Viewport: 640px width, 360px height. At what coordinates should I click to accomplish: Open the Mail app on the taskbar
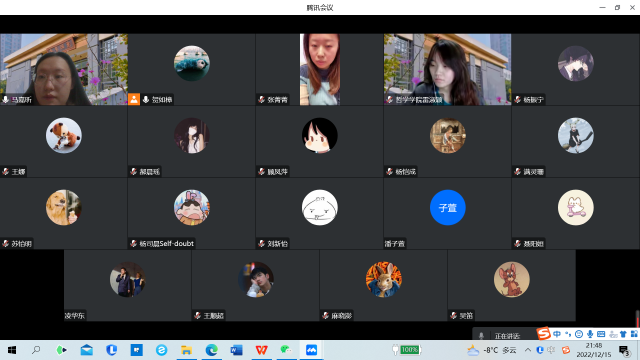87,350
